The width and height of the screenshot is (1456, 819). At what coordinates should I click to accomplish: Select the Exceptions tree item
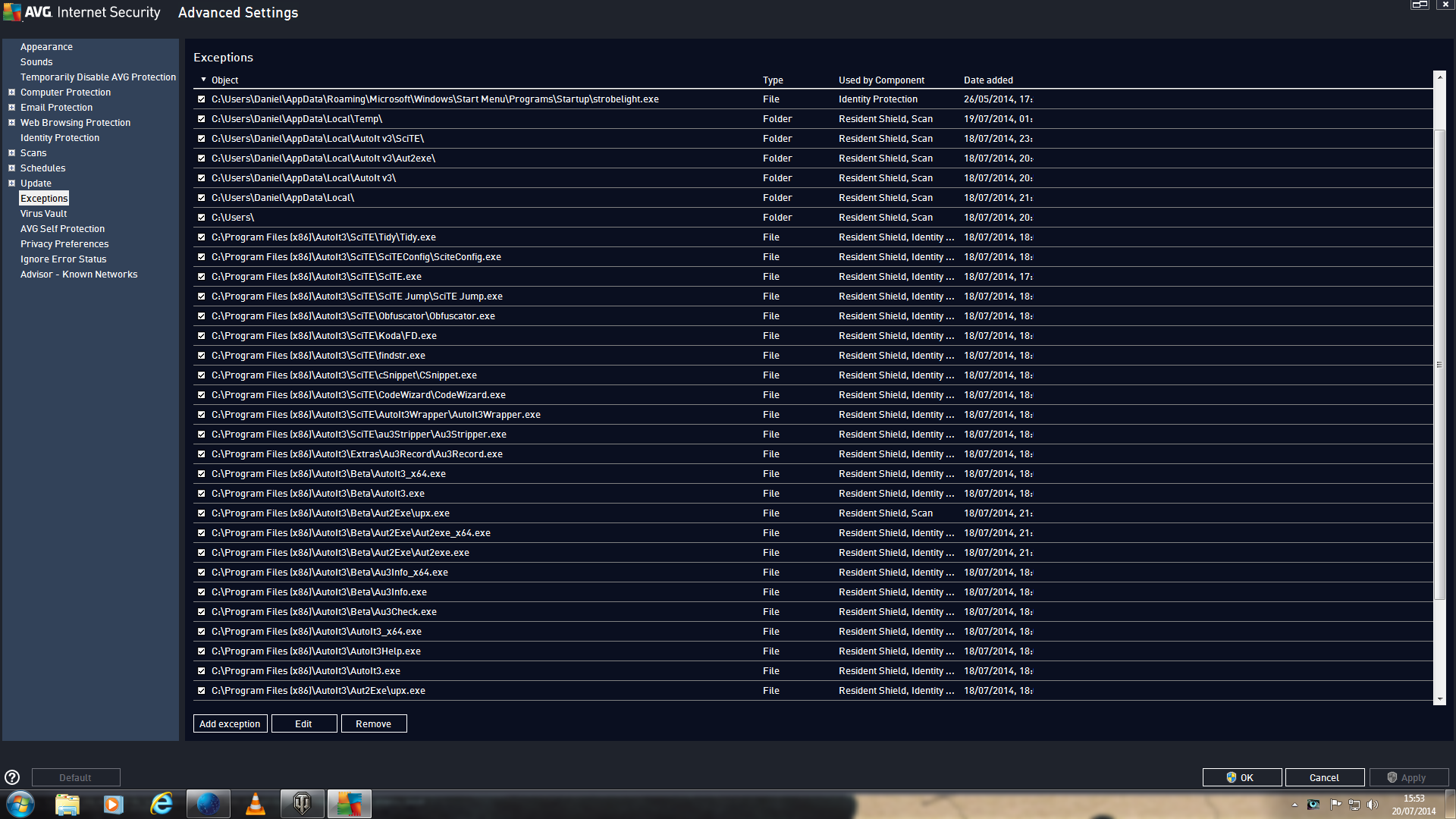pyautogui.click(x=44, y=199)
